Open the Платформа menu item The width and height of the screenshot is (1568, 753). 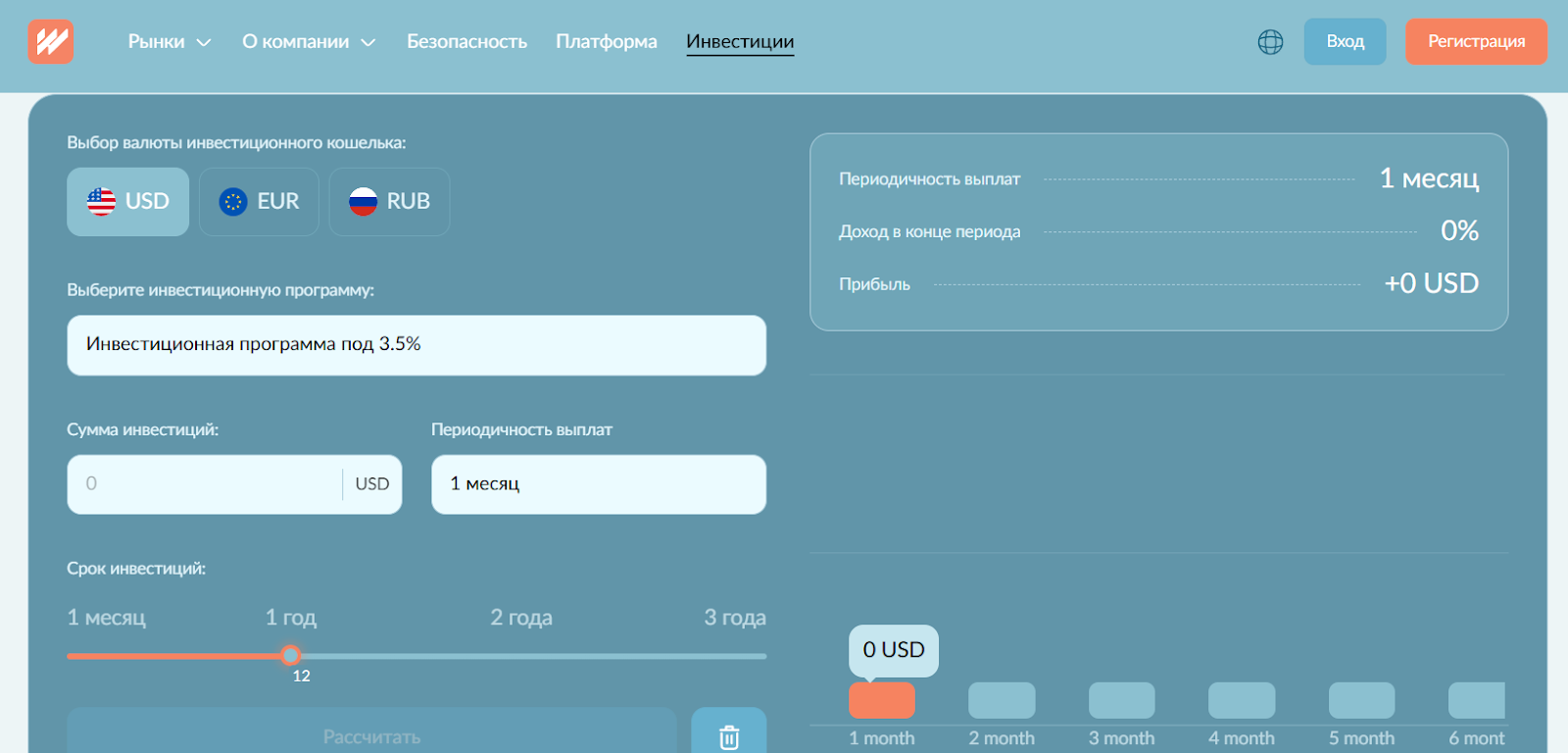point(606,42)
